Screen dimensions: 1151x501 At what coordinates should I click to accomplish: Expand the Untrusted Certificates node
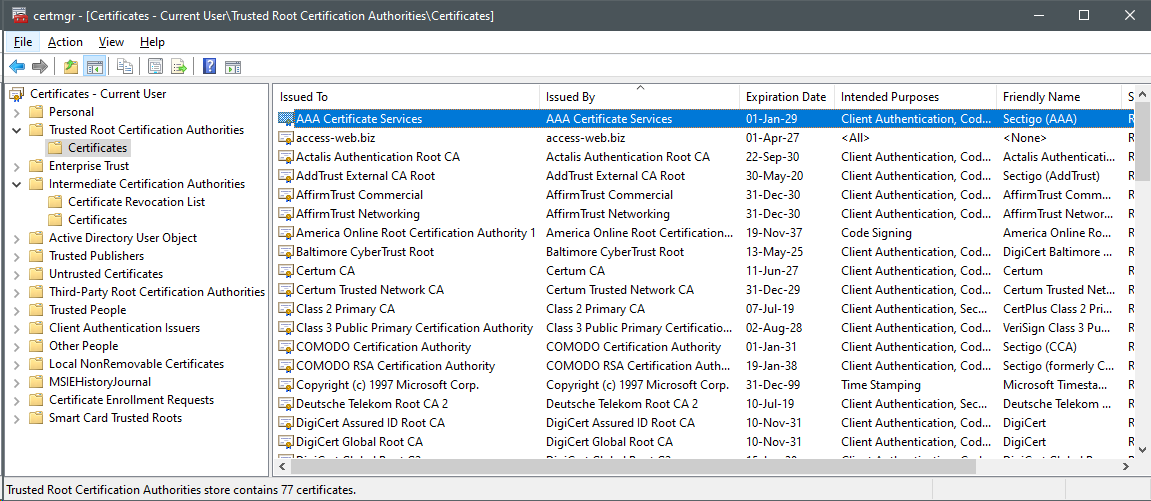tap(17, 274)
